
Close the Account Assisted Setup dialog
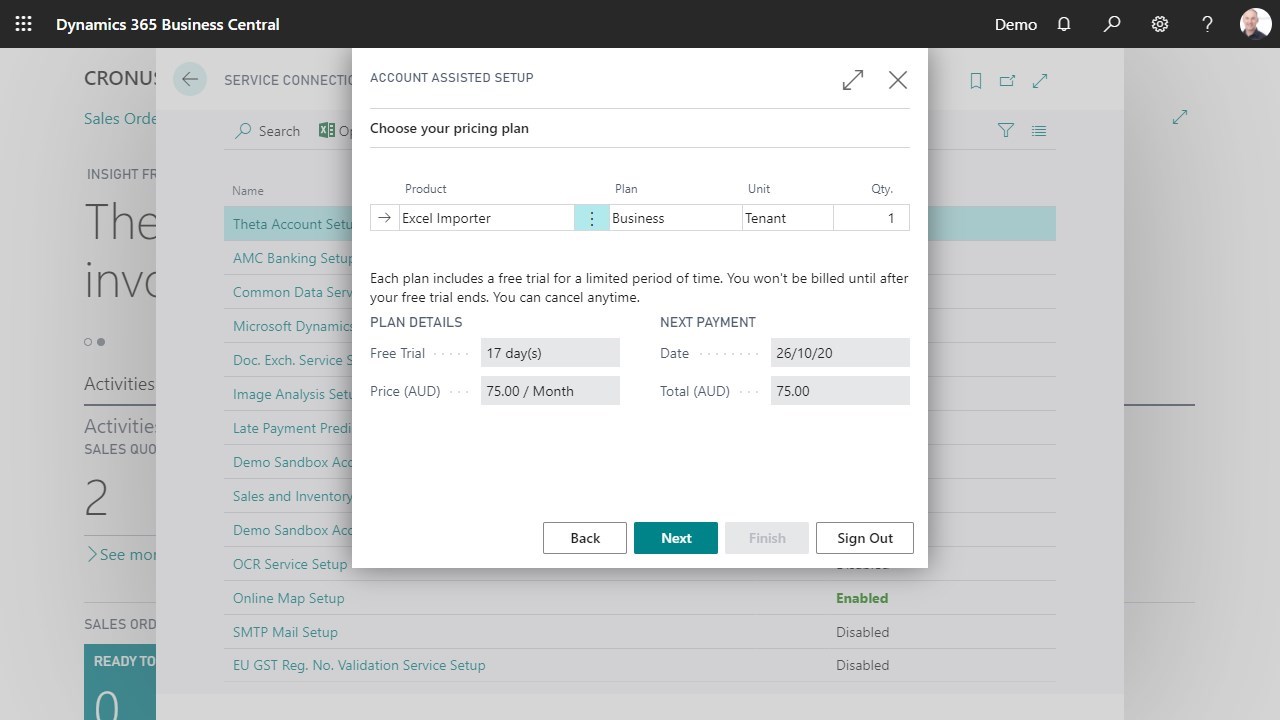898,80
